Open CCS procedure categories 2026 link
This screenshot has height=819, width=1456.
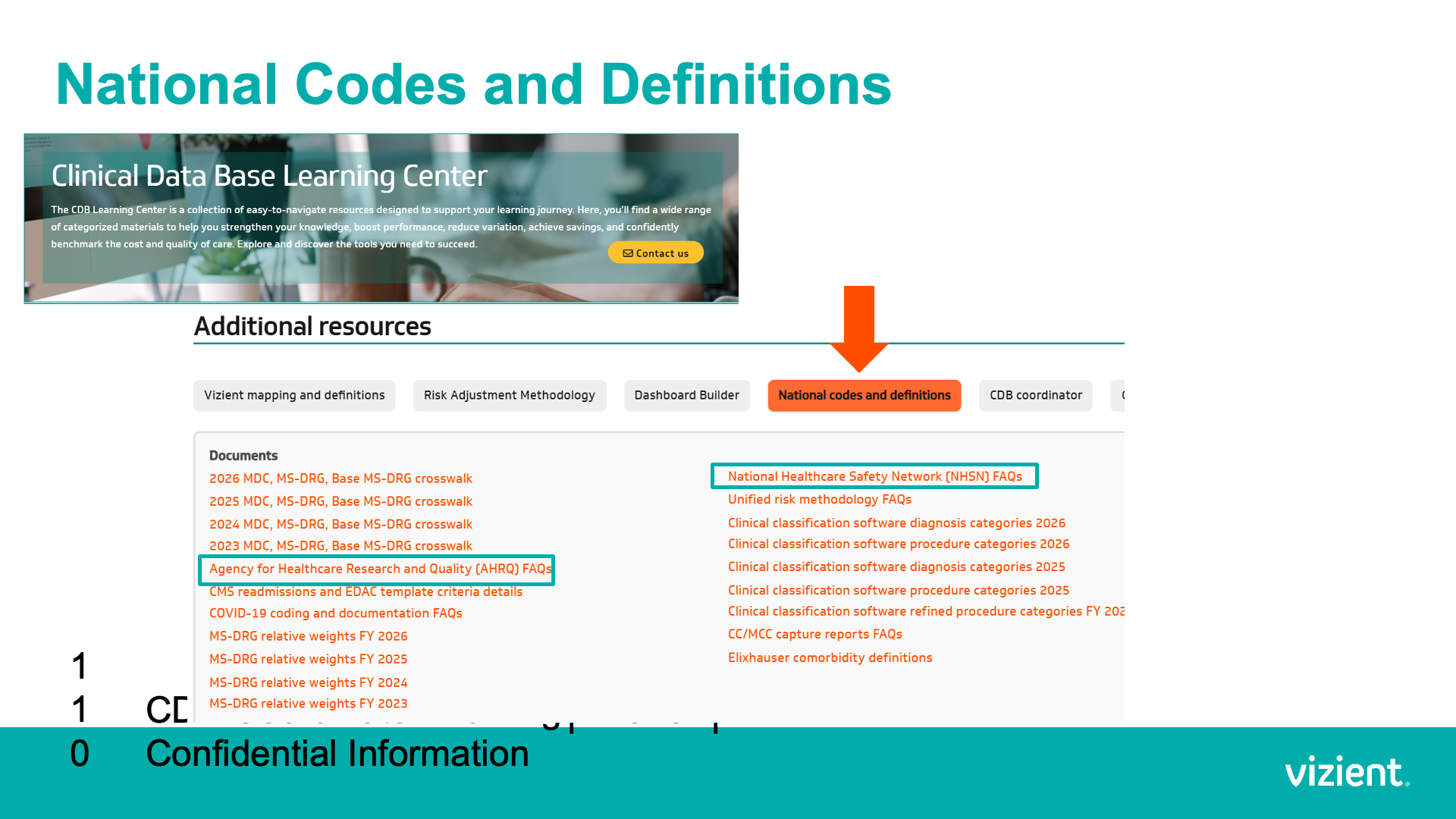899,544
